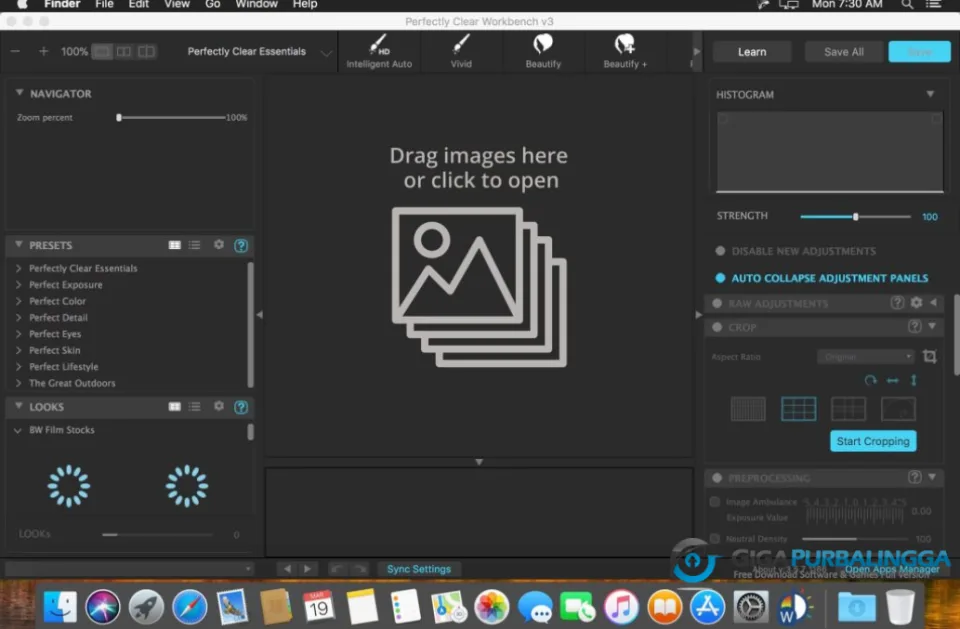Select the golden spiral crop overlay
Viewport: 960px width, 629px height.
(x=898, y=409)
